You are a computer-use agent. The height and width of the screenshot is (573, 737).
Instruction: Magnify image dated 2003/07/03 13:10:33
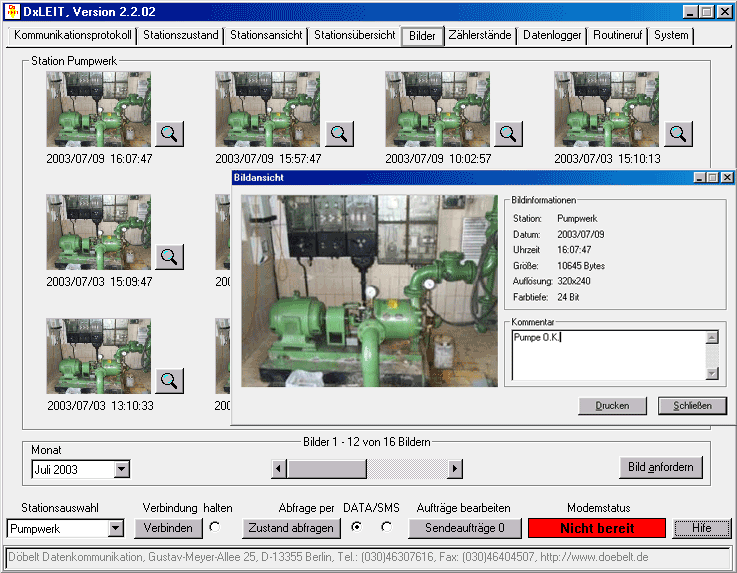coord(169,380)
